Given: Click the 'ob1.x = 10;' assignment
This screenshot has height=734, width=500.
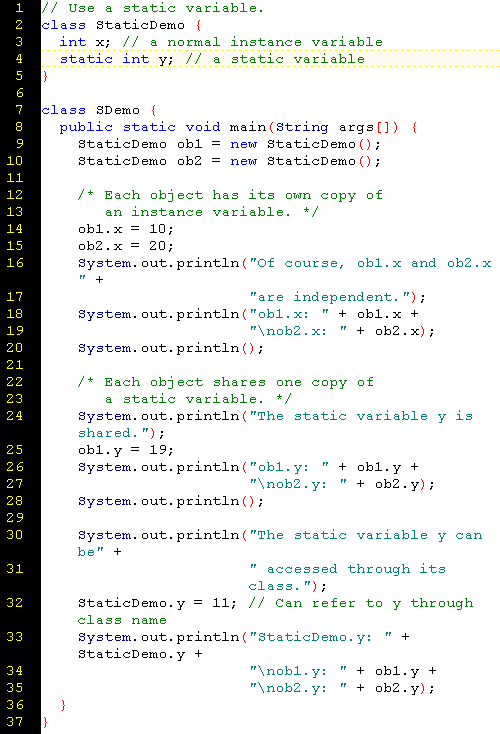Looking at the screenshot, I should click(x=126, y=229).
